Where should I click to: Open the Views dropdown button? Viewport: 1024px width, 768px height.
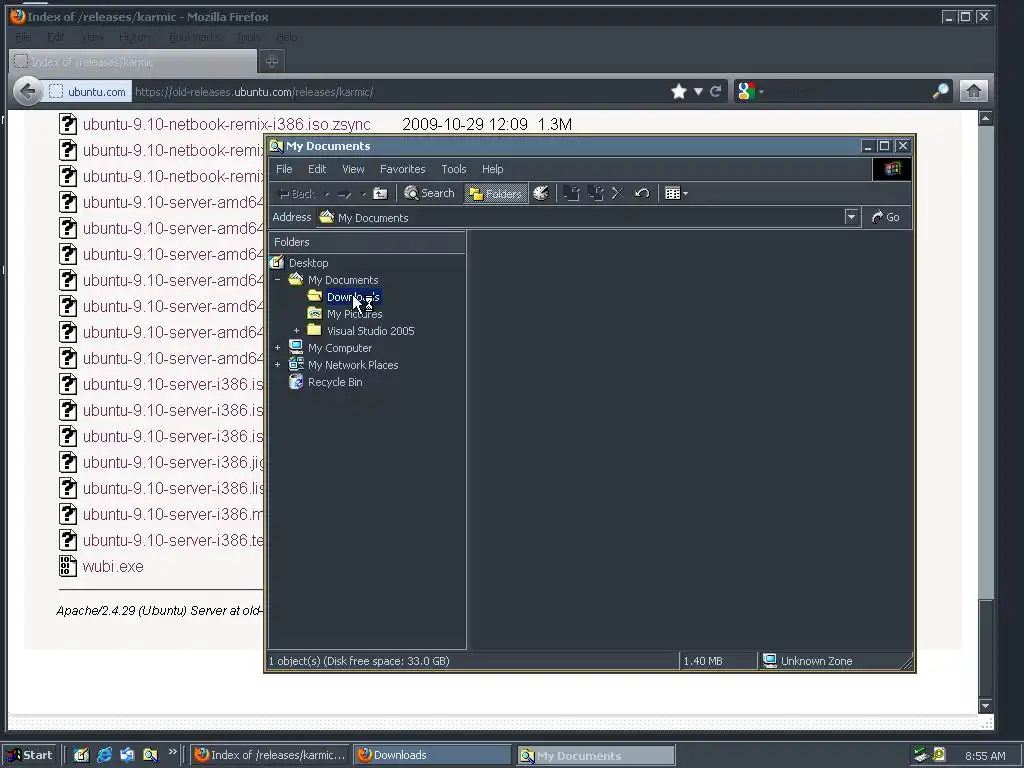click(676, 193)
